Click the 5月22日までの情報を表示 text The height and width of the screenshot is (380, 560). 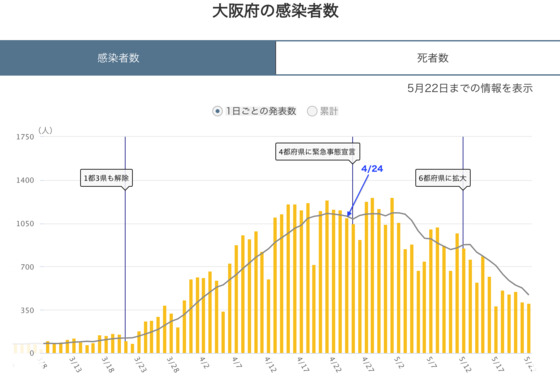point(470,88)
